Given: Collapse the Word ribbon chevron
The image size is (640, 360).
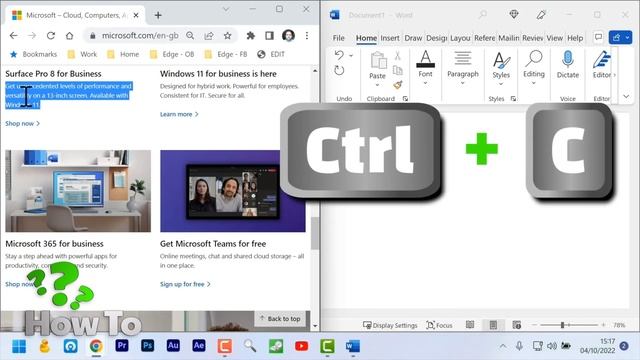Looking at the screenshot, I should 626,96.
